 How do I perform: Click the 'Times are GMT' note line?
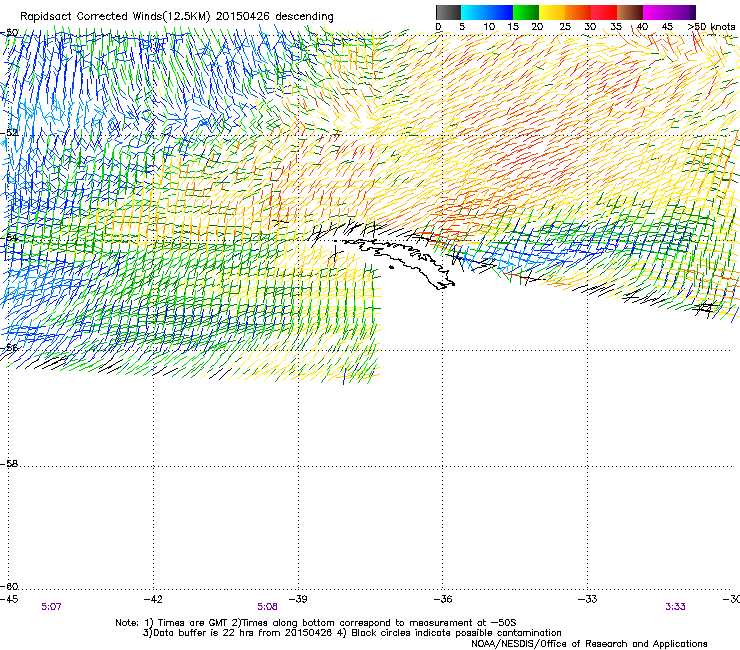pos(316,623)
